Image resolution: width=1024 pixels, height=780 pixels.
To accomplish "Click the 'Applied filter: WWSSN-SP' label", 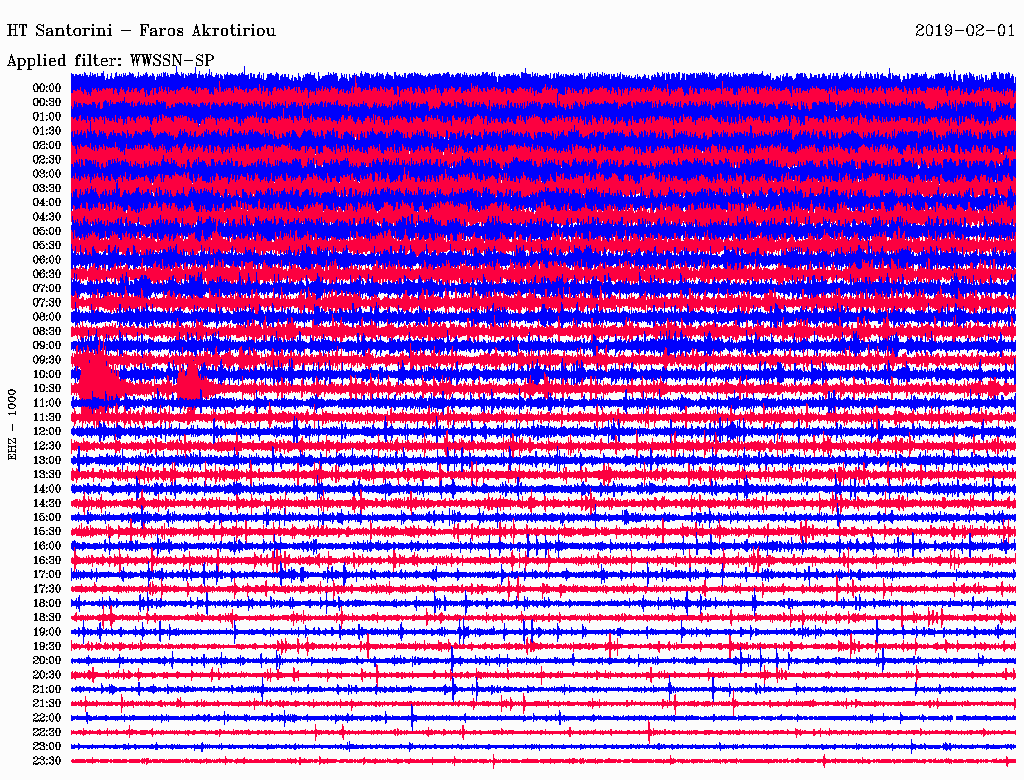I will [x=110, y=61].
